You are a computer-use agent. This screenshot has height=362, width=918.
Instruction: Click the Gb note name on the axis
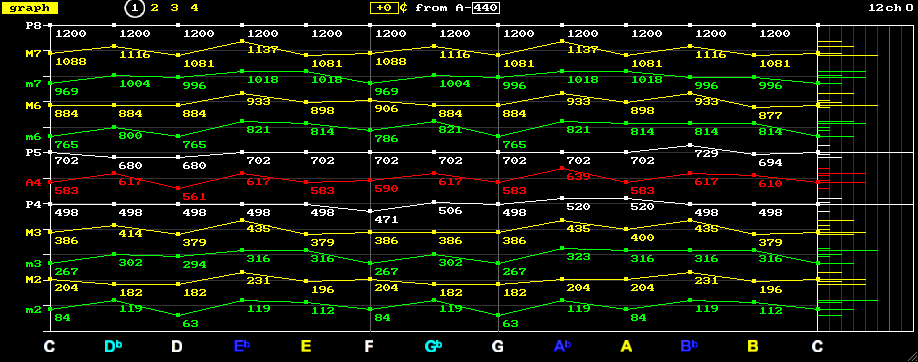click(434, 346)
